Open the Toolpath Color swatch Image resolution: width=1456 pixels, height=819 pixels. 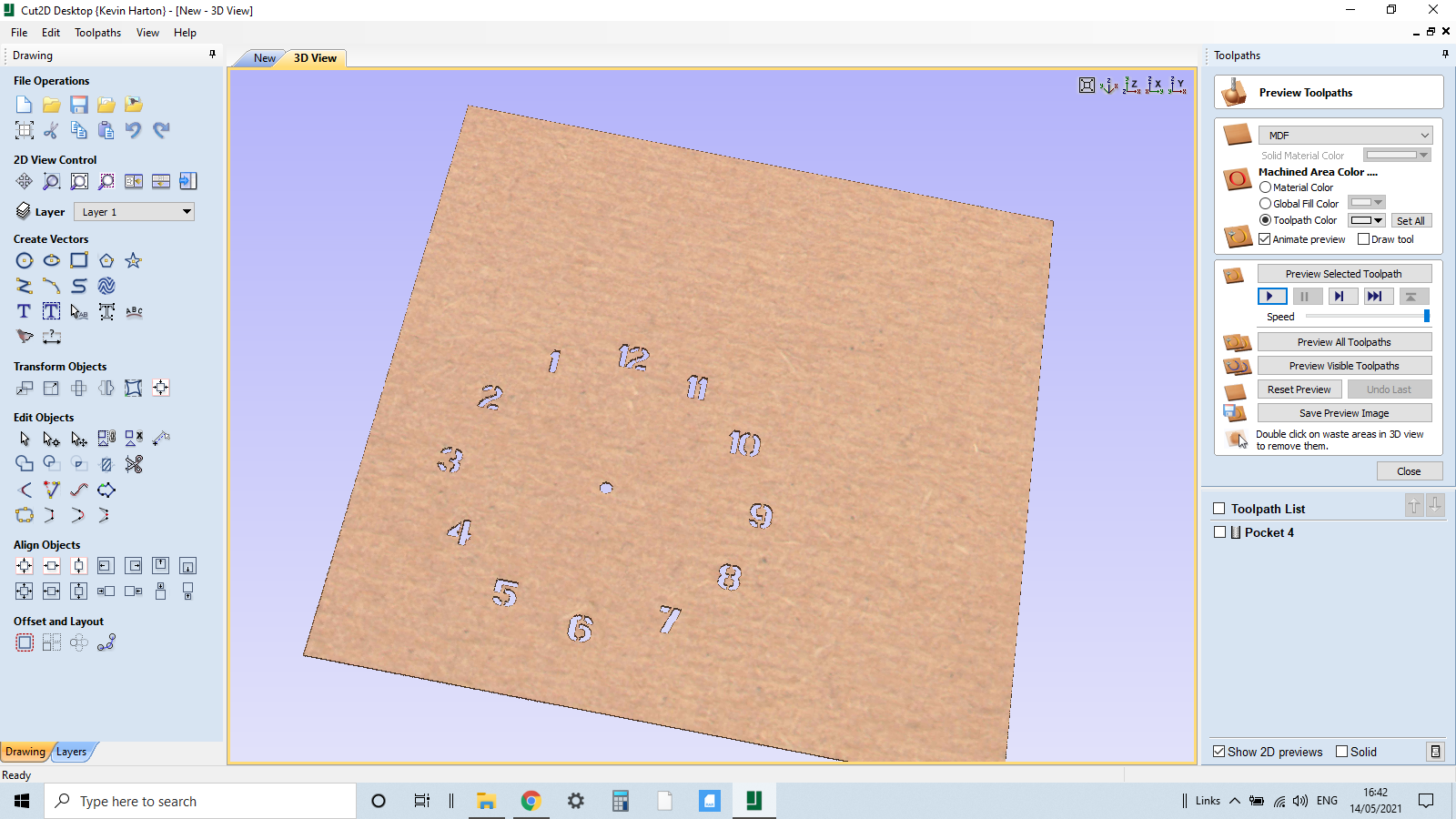[1367, 219]
